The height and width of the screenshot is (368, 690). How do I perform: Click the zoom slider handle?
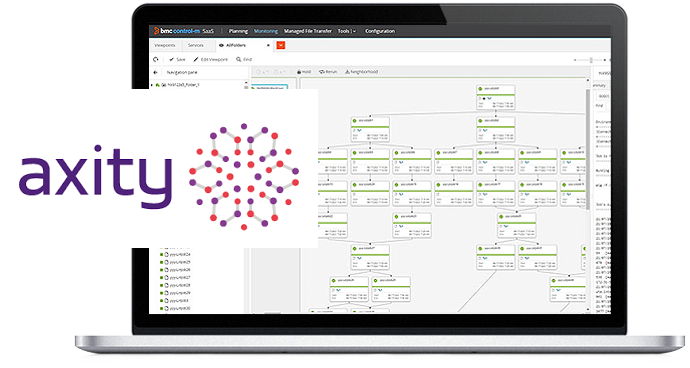click(591, 59)
